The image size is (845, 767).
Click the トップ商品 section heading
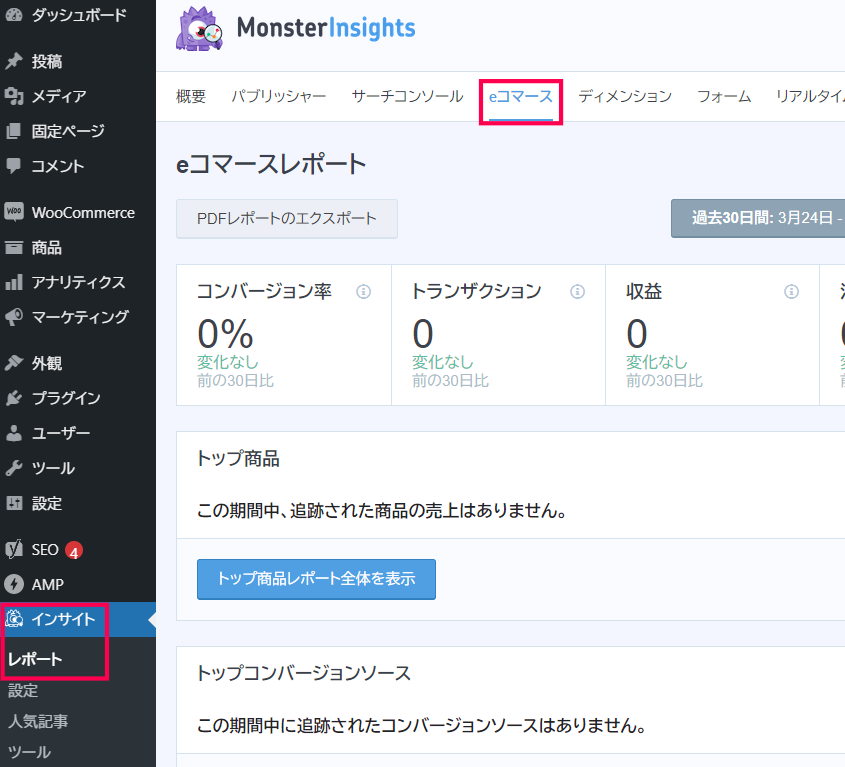238,459
